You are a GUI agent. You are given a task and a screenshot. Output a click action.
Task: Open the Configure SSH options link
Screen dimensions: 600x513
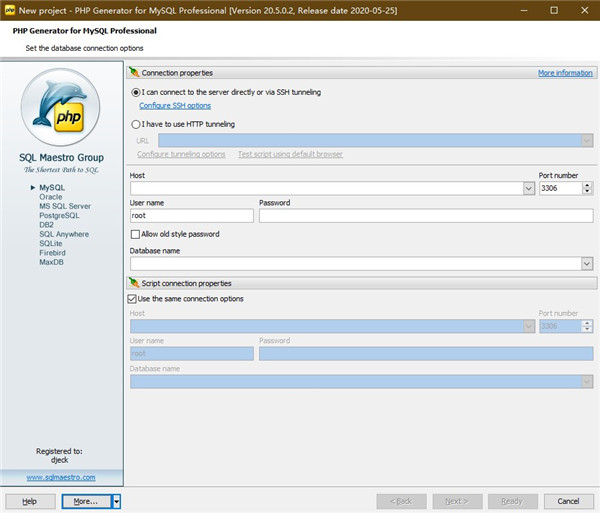(175, 106)
